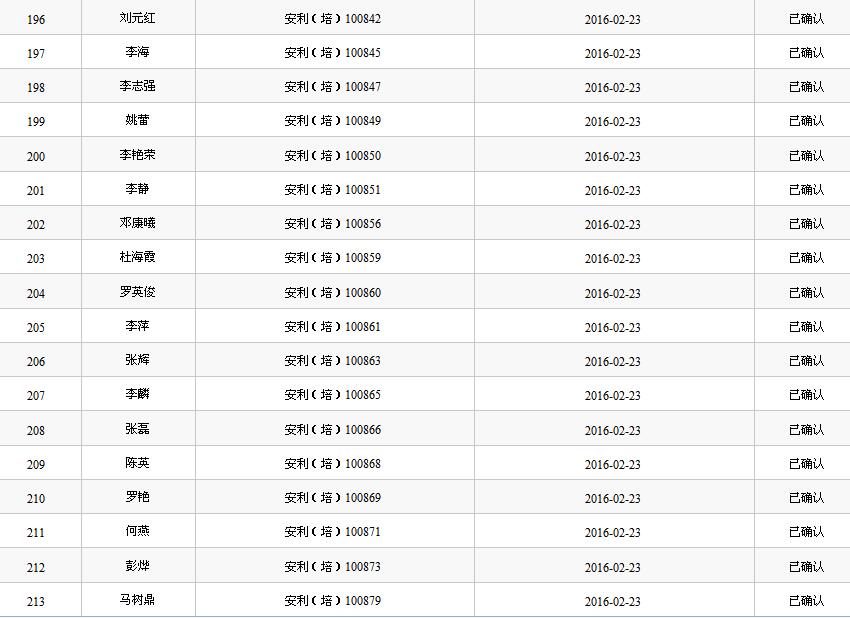Click the 已确认 status in row 202
The height and width of the screenshot is (618, 850).
(806, 224)
